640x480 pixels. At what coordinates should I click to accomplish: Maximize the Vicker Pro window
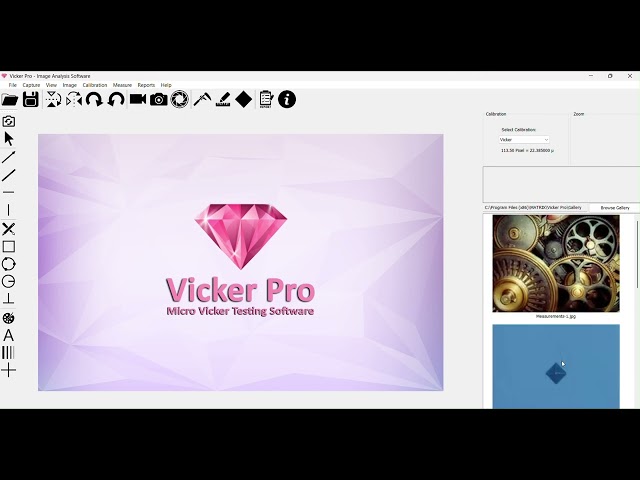(610, 76)
